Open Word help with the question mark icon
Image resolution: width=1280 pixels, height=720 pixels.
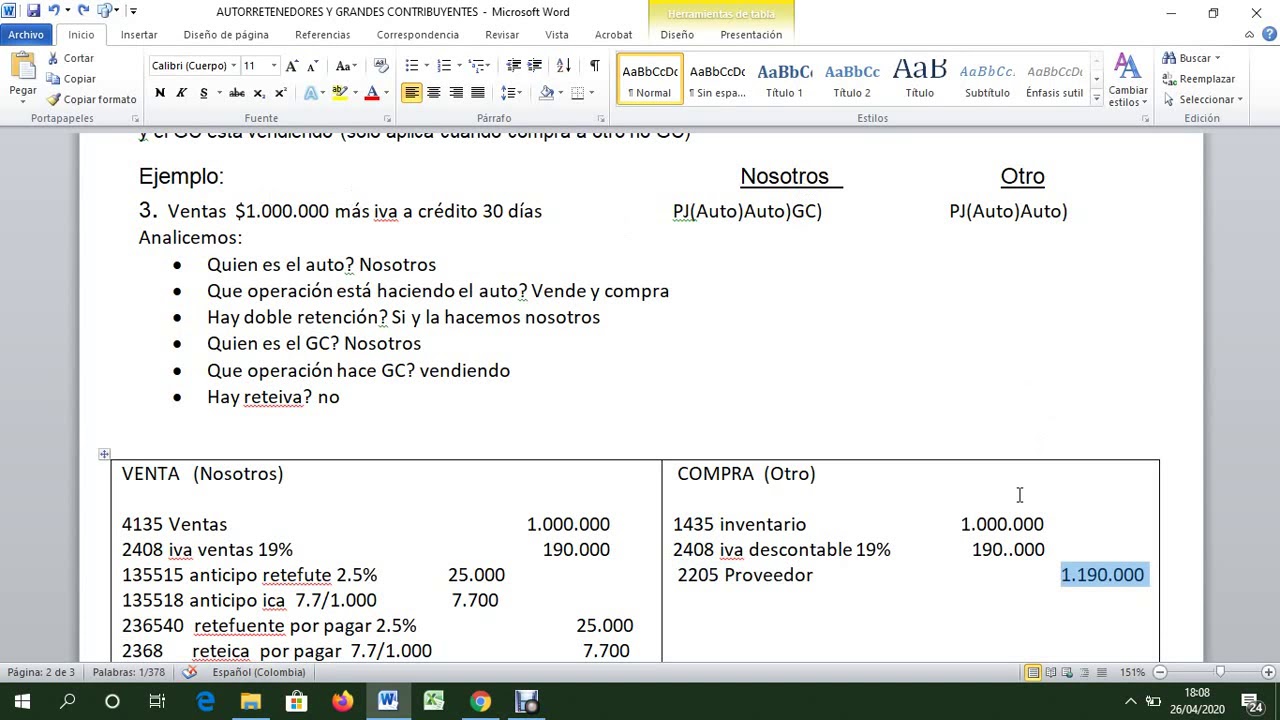(x=1268, y=35)
